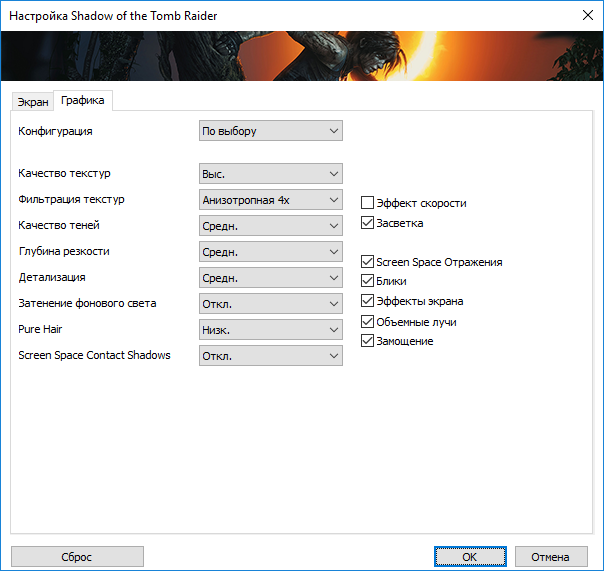Uncheck the Блики option
Image resolution: width=604 pixels, height=571 pixels.
point(368,281)
